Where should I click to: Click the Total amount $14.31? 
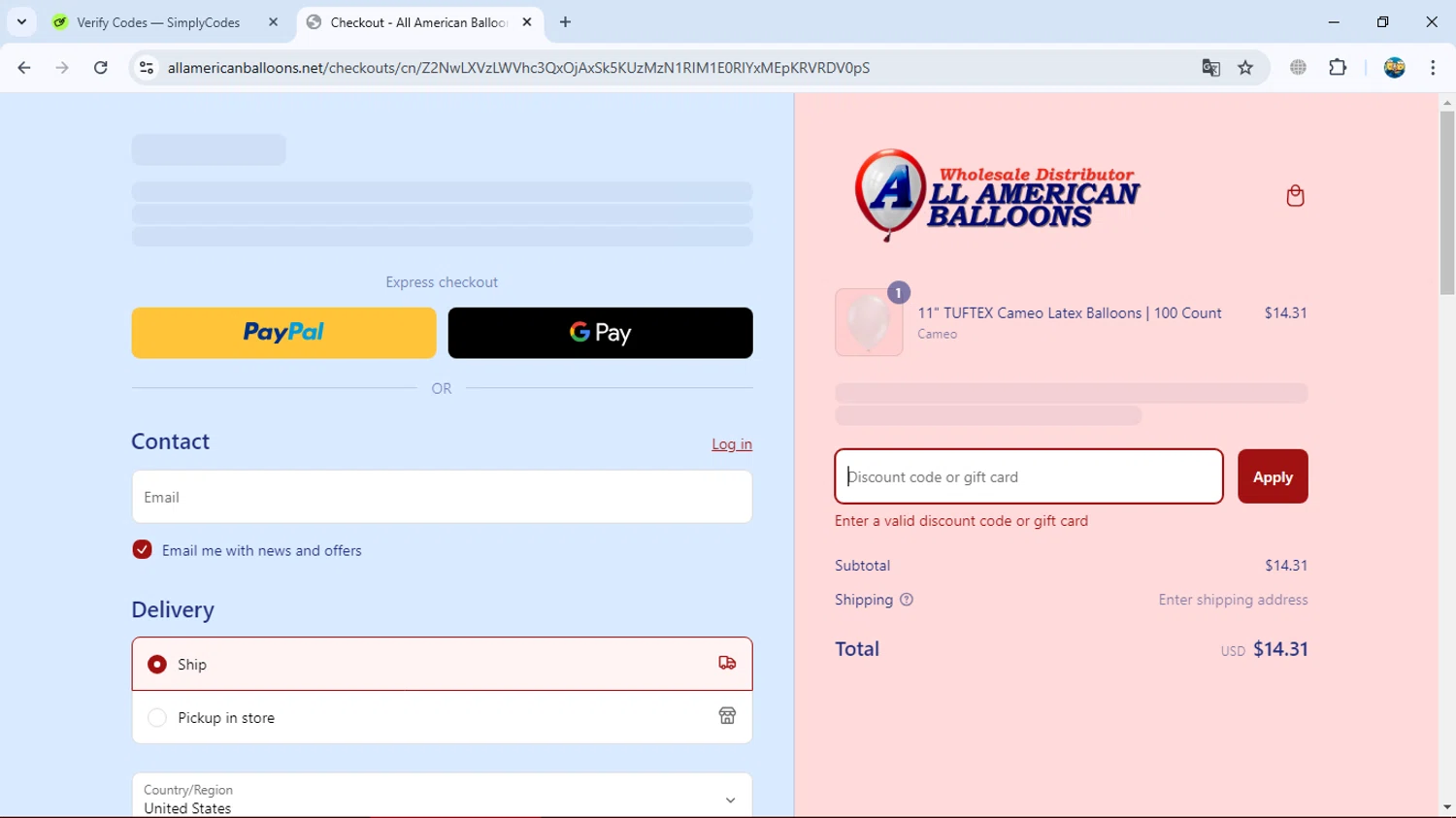tap(1280, 649)
